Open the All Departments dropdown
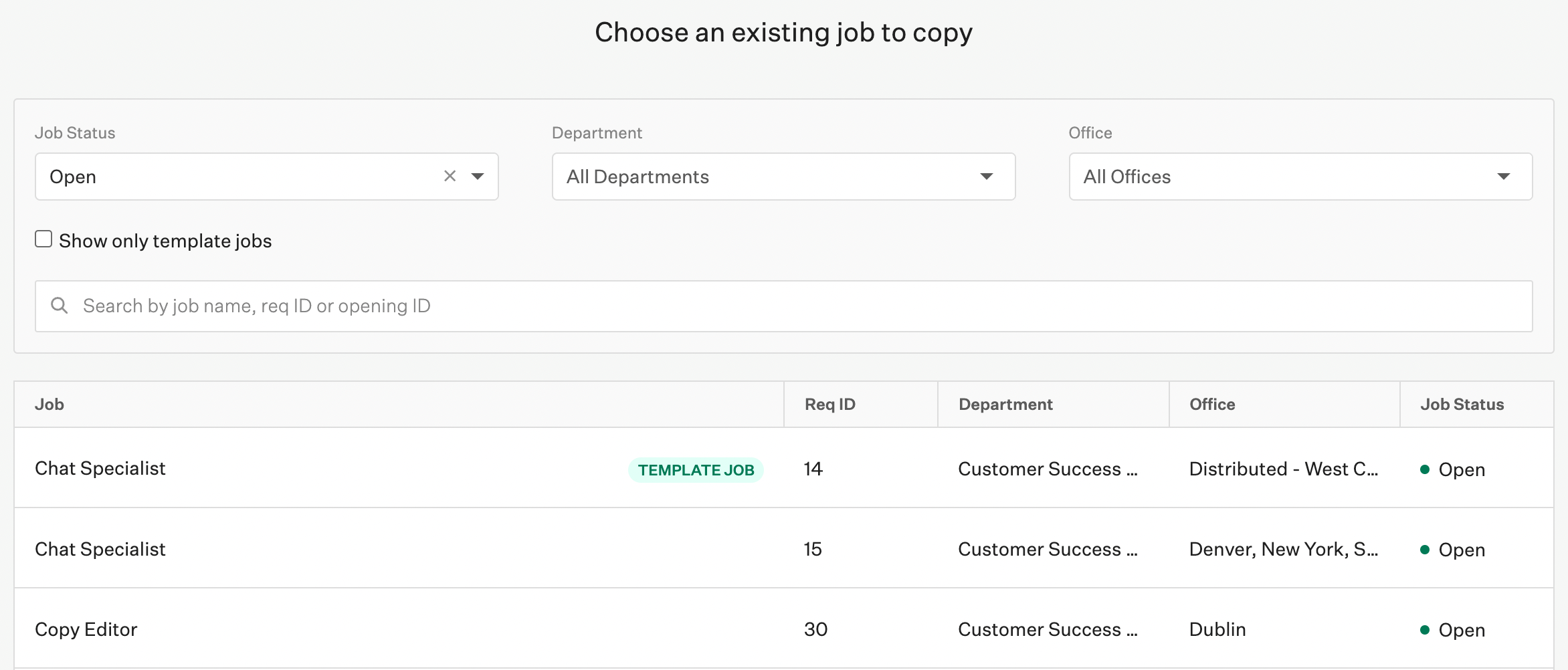 coord(783,176)
